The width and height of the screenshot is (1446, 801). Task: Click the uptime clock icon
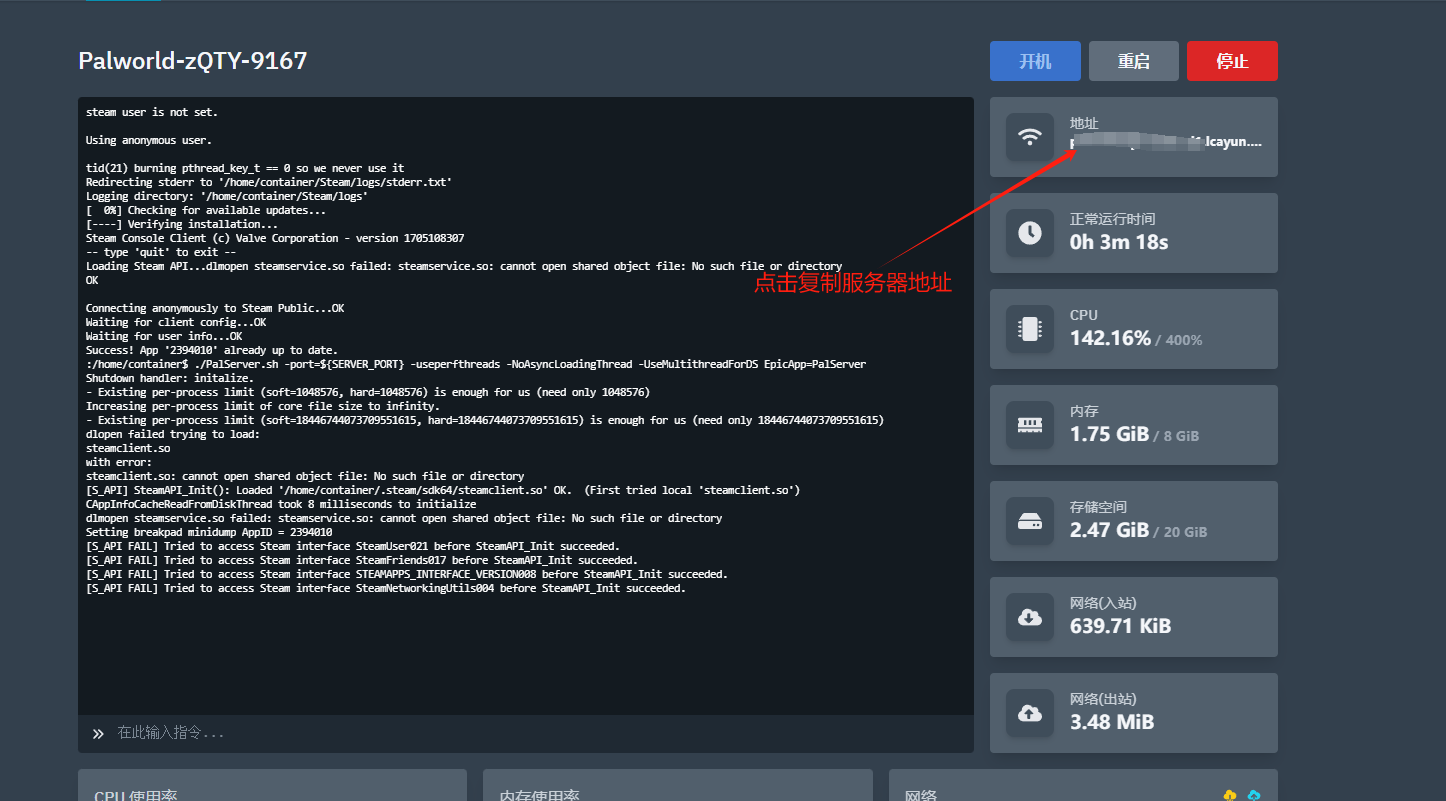(1030, 233)
